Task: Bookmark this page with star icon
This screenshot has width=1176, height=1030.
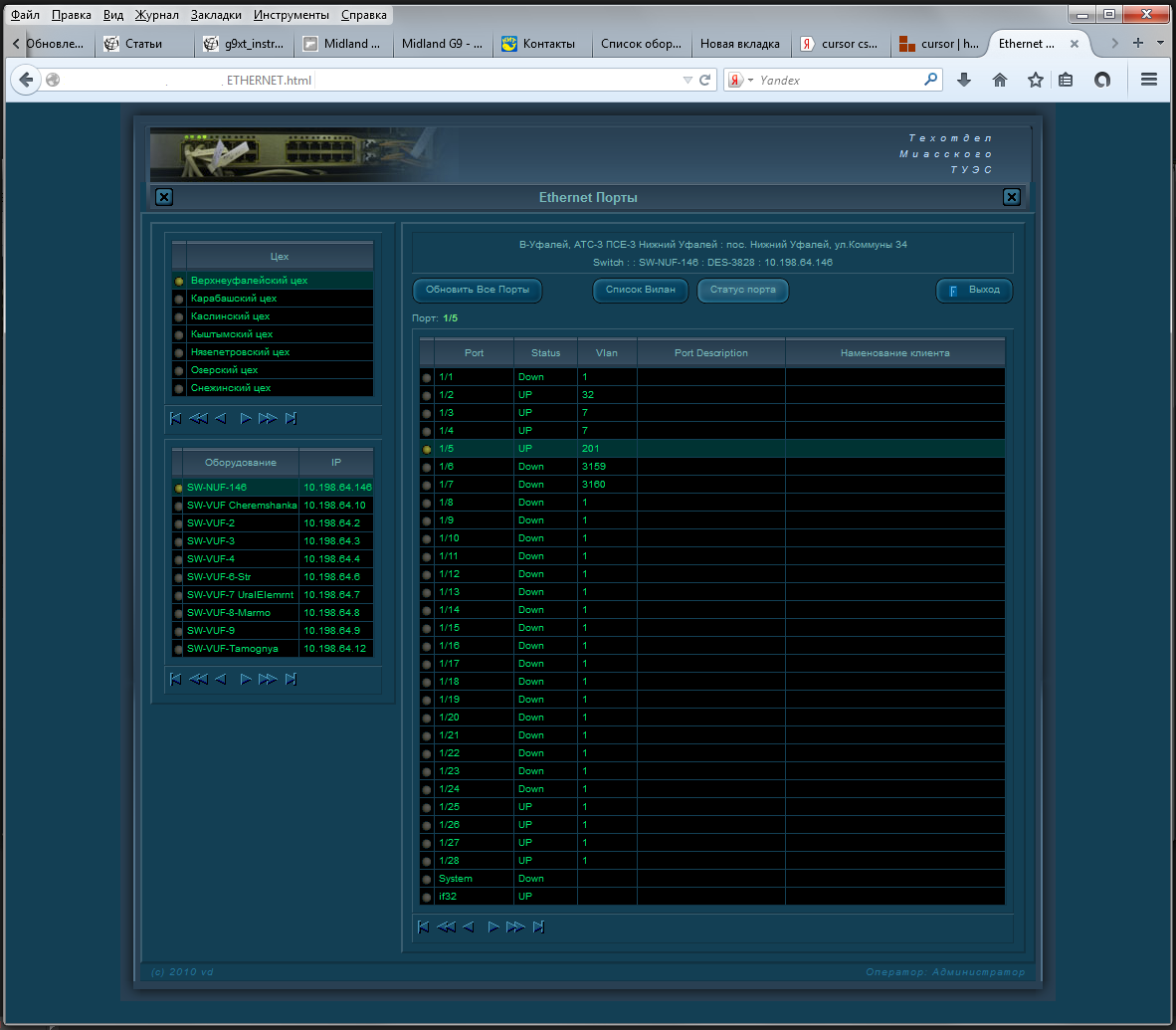Action: 1036,81
